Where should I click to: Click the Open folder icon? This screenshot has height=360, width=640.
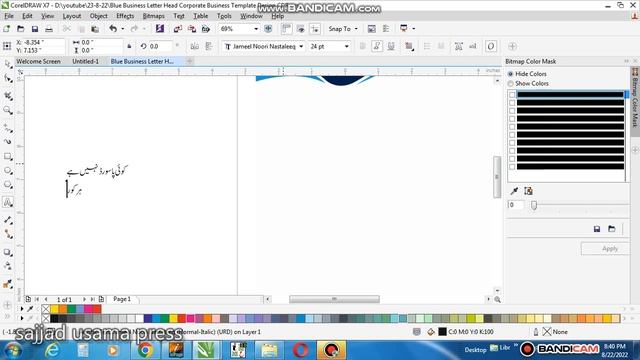[x=20, y=29]
